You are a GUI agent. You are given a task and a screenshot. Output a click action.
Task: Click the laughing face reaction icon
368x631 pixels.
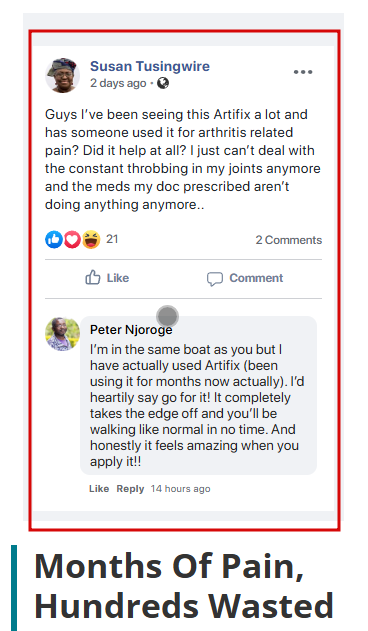tap(91, 239)
